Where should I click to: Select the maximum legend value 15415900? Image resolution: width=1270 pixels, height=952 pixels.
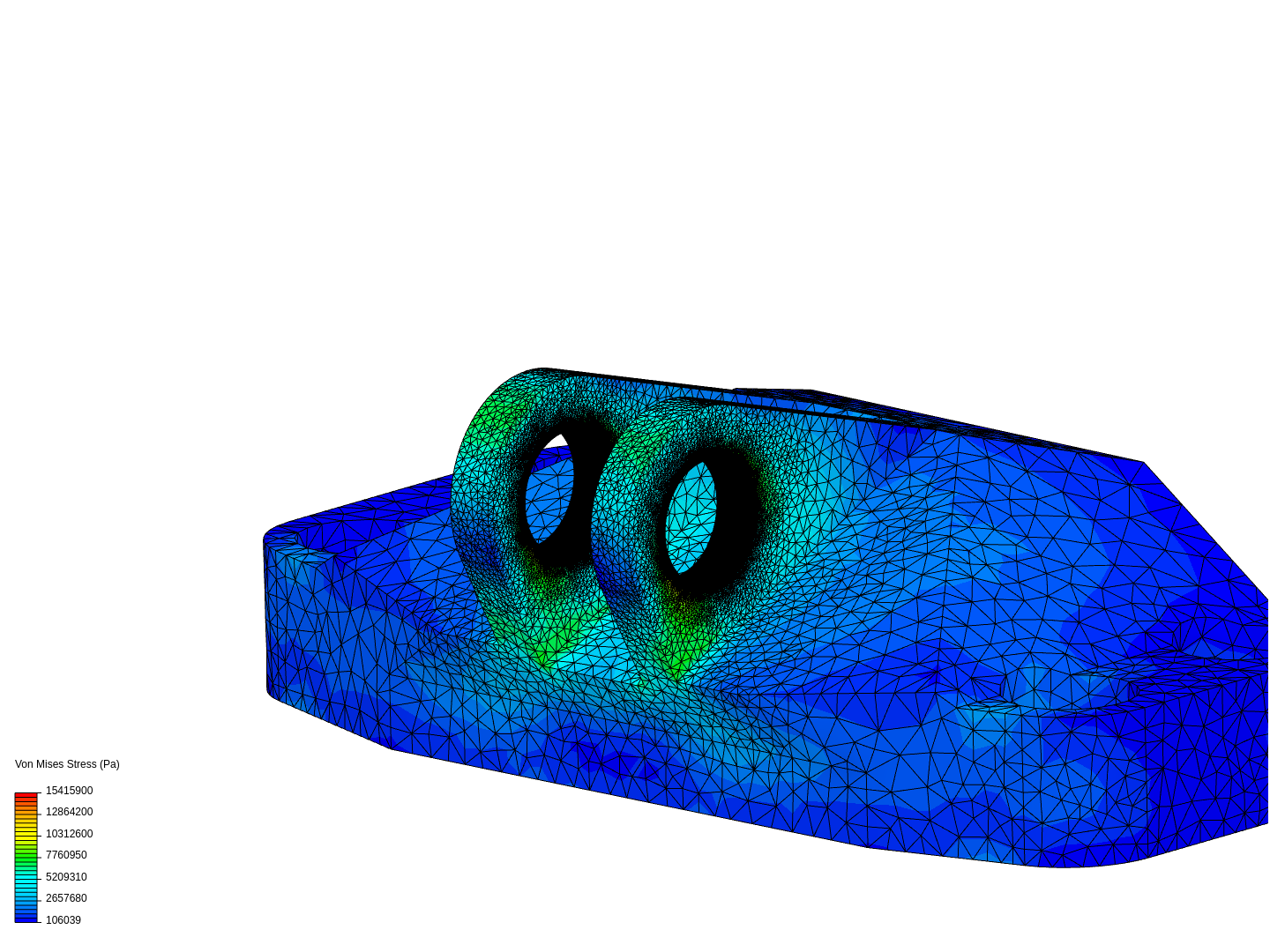[69, 791]
